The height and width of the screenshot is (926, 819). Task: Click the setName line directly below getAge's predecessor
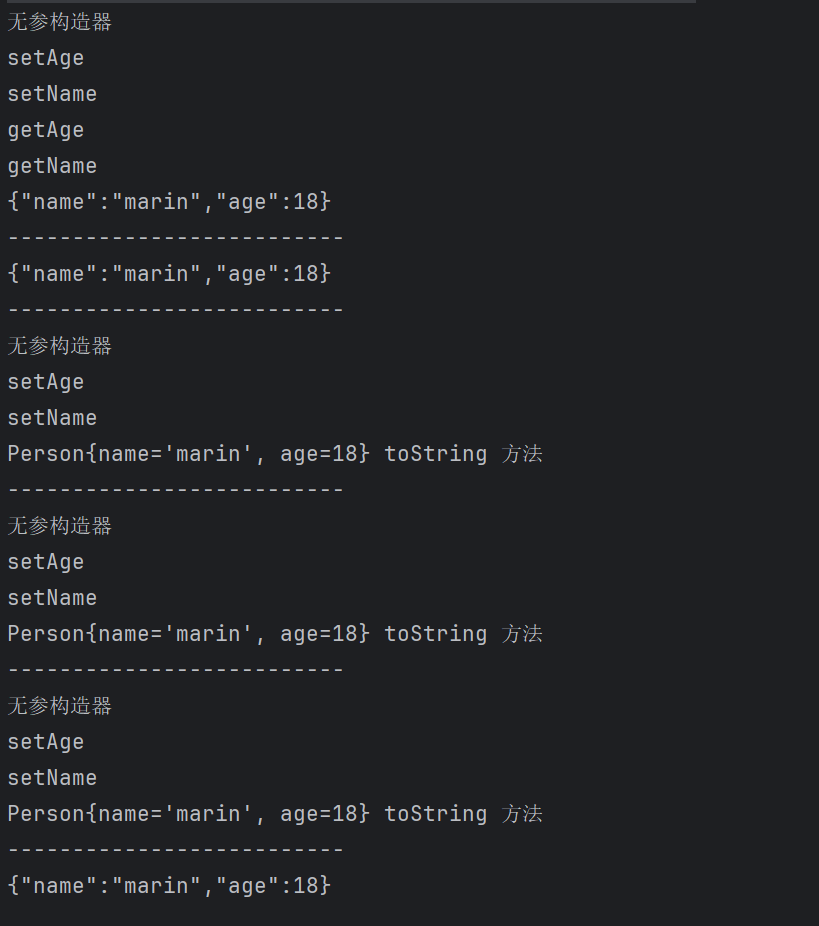click(52, 94)
